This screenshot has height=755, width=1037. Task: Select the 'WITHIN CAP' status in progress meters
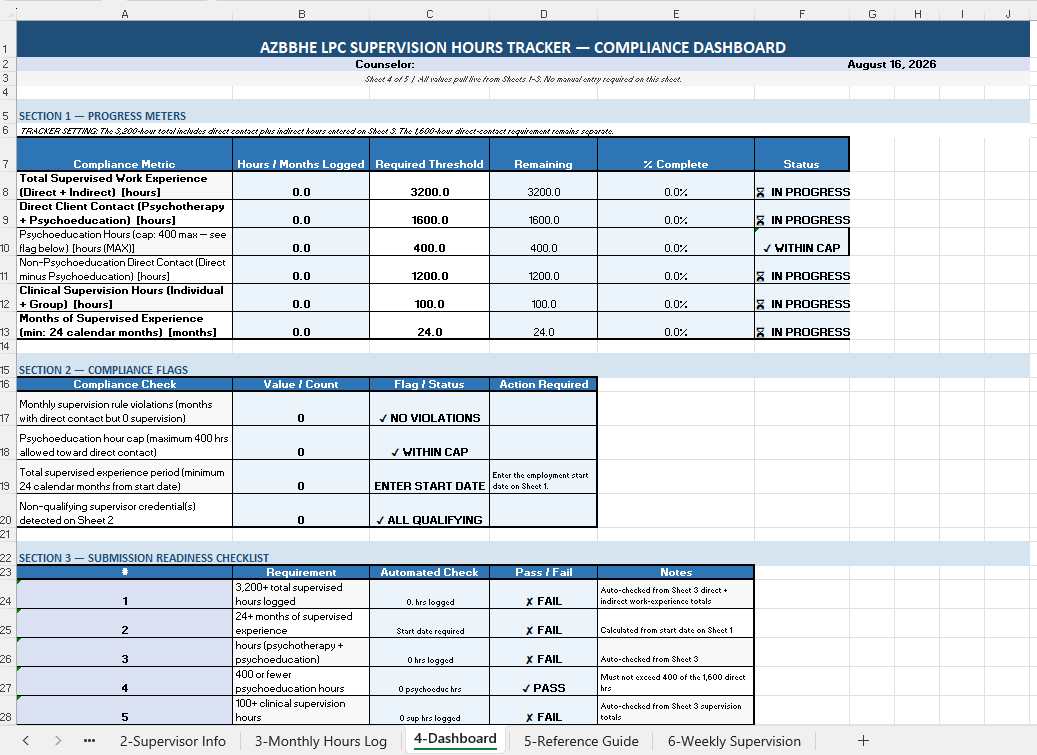coord(802,242)
